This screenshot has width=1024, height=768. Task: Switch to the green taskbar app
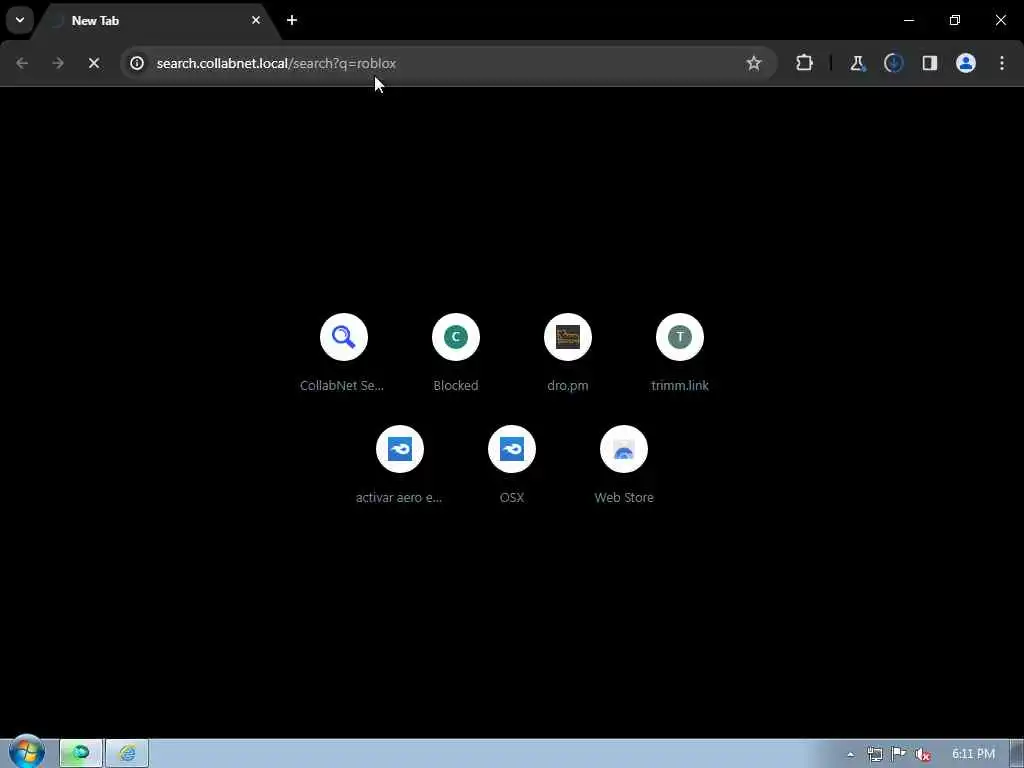click(x=81, y=754)
